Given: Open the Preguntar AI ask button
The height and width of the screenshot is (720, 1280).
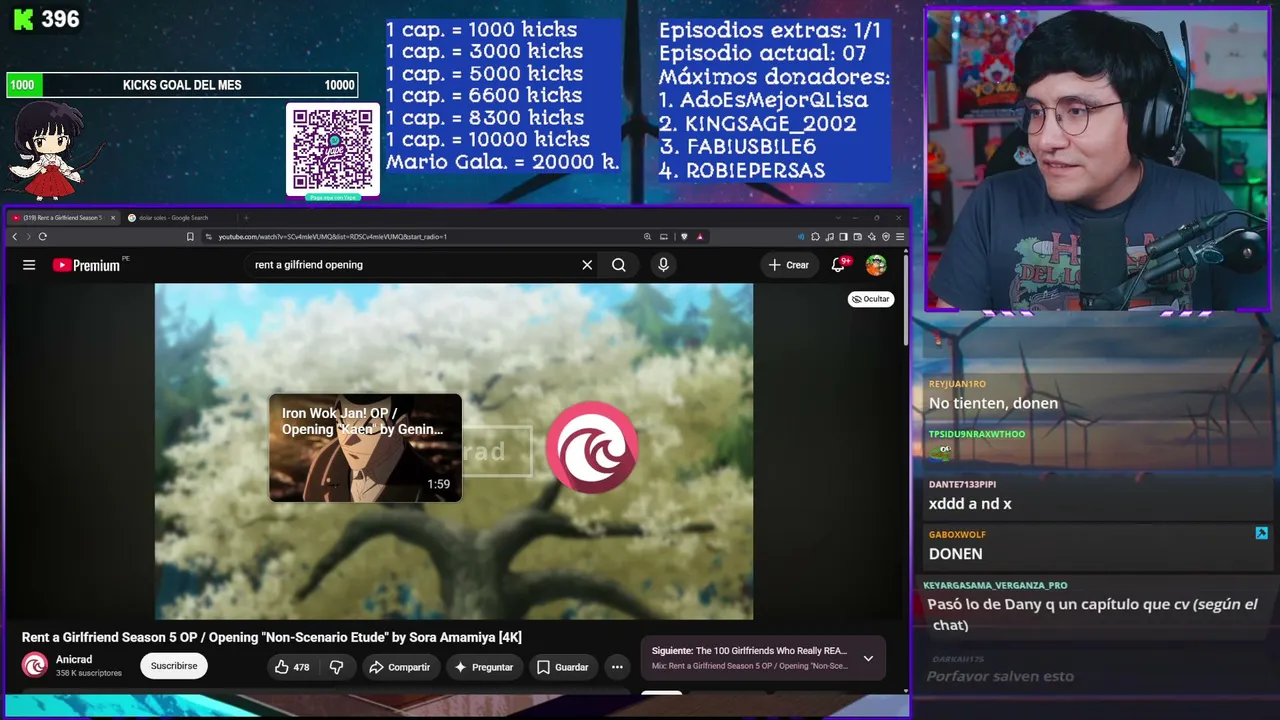Looking at the screenshot, I should [483, 667].
